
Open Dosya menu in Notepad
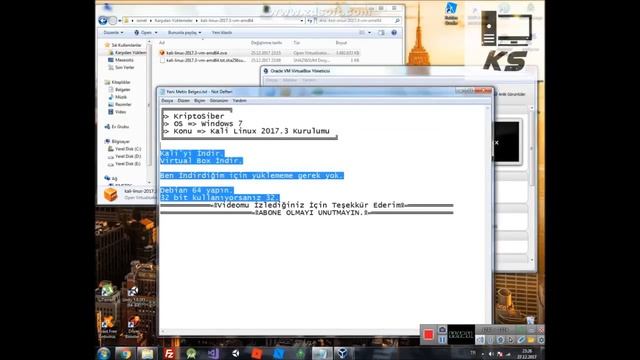point(167,100)
